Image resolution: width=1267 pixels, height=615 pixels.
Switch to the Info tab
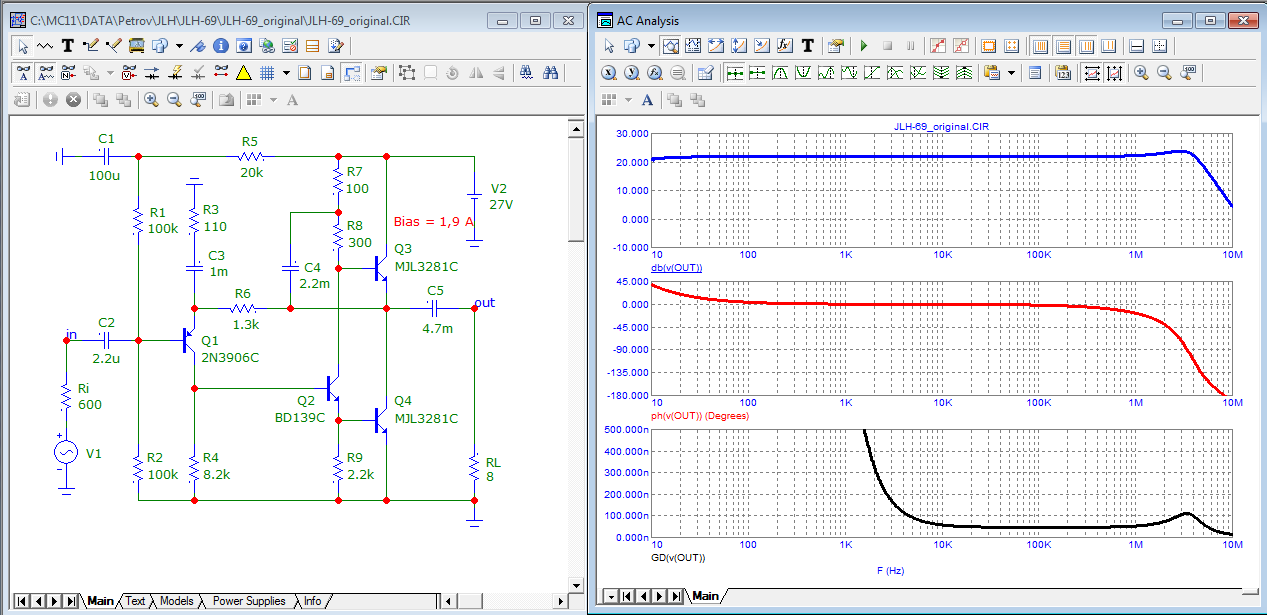point(312,601)
